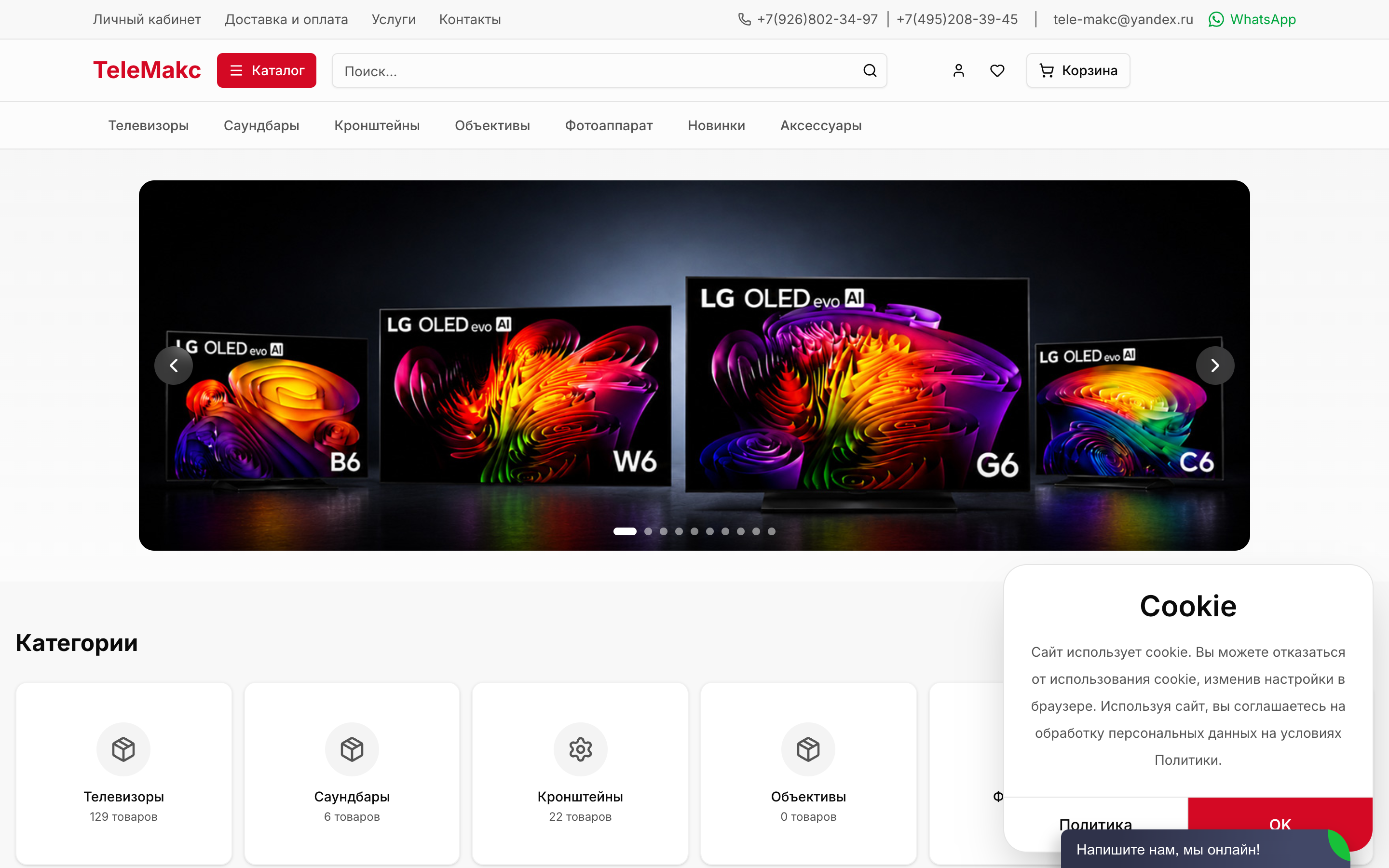Select the second carousel indicator dot

click(648, 531)
